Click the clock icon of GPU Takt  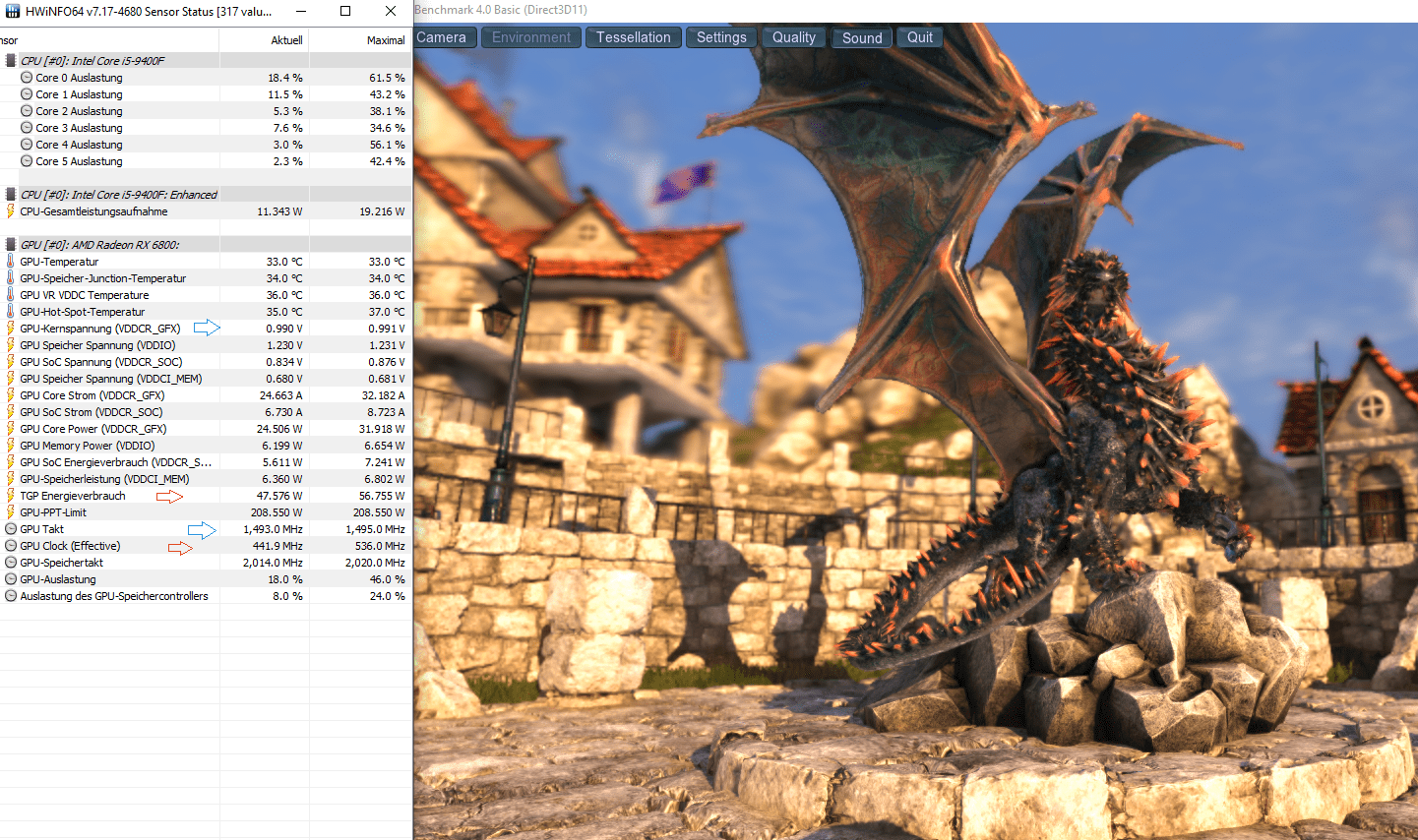point(11,529)
